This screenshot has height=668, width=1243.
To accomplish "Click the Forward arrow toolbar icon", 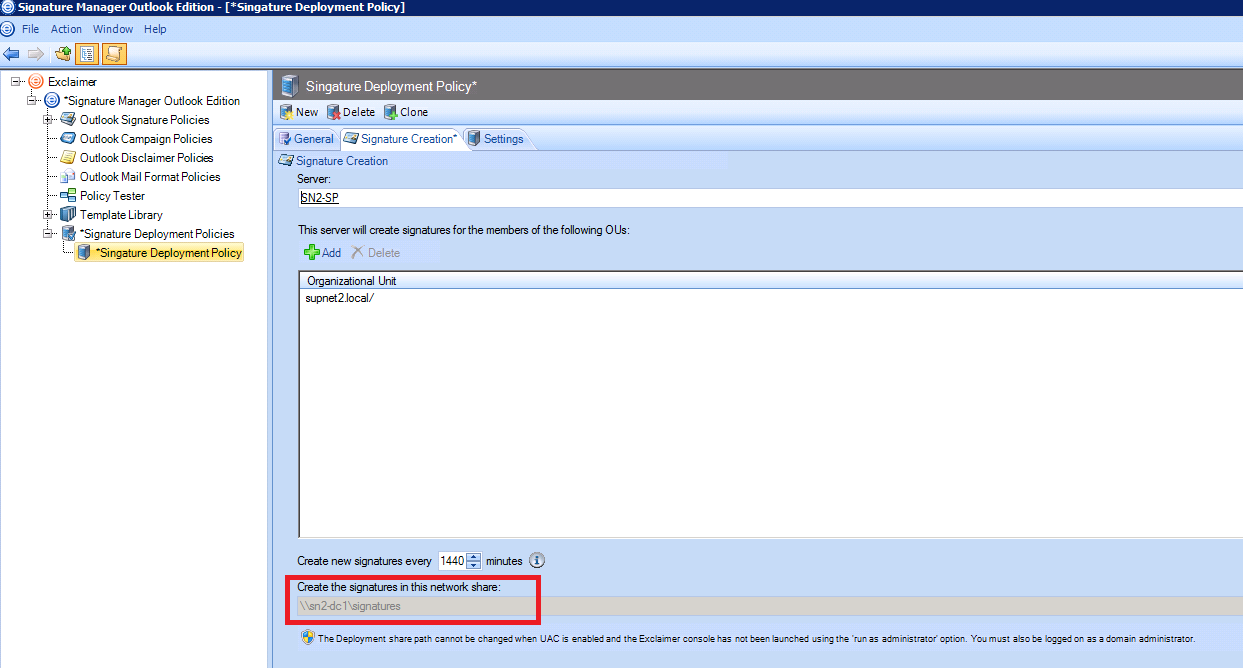I will [35, 53].
